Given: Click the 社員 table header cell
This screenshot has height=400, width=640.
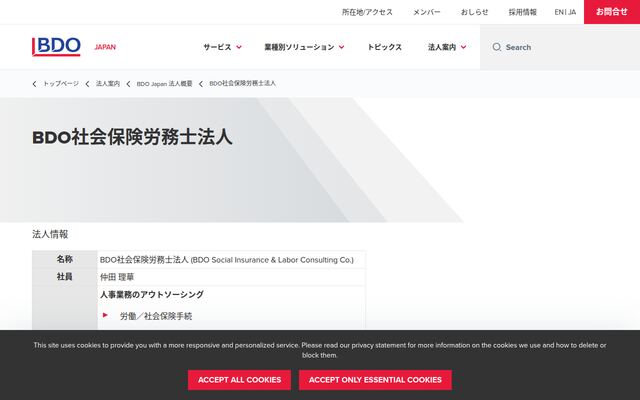Looking at the screenshot, I should [64, 277].
